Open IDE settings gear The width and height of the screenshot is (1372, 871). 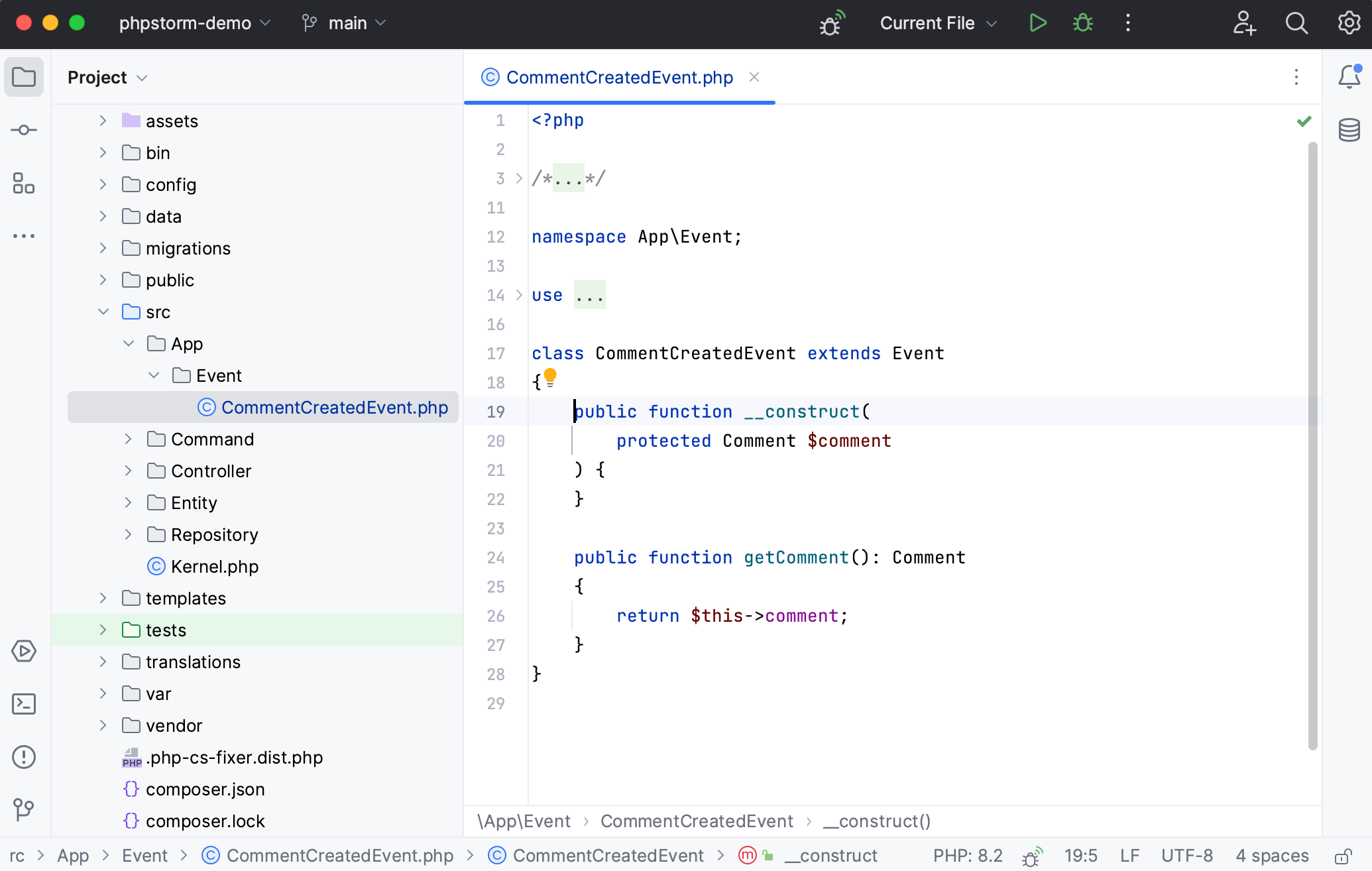click(1348, 23)
